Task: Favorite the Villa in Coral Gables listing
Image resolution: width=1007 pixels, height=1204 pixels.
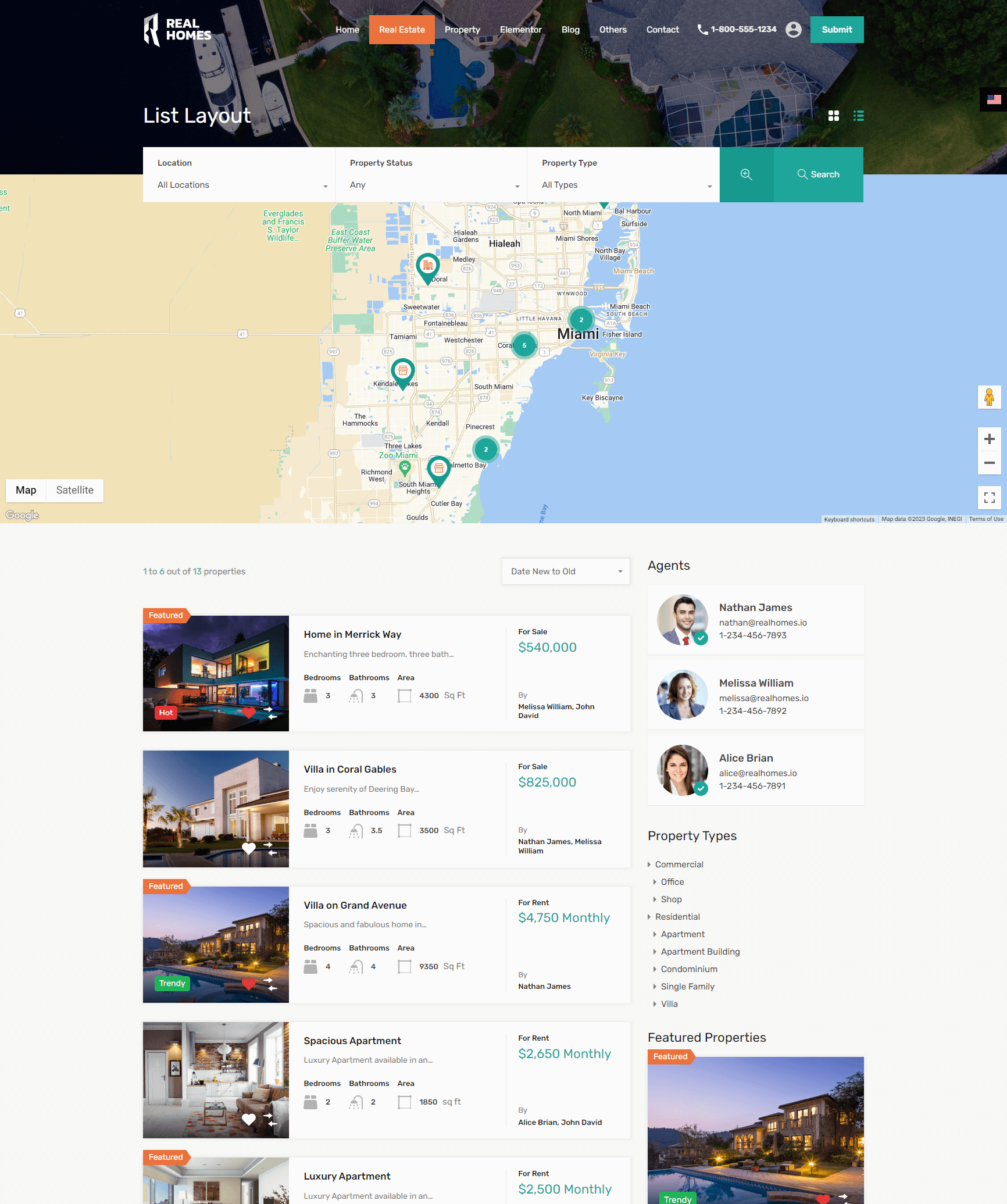Action: 249,848
